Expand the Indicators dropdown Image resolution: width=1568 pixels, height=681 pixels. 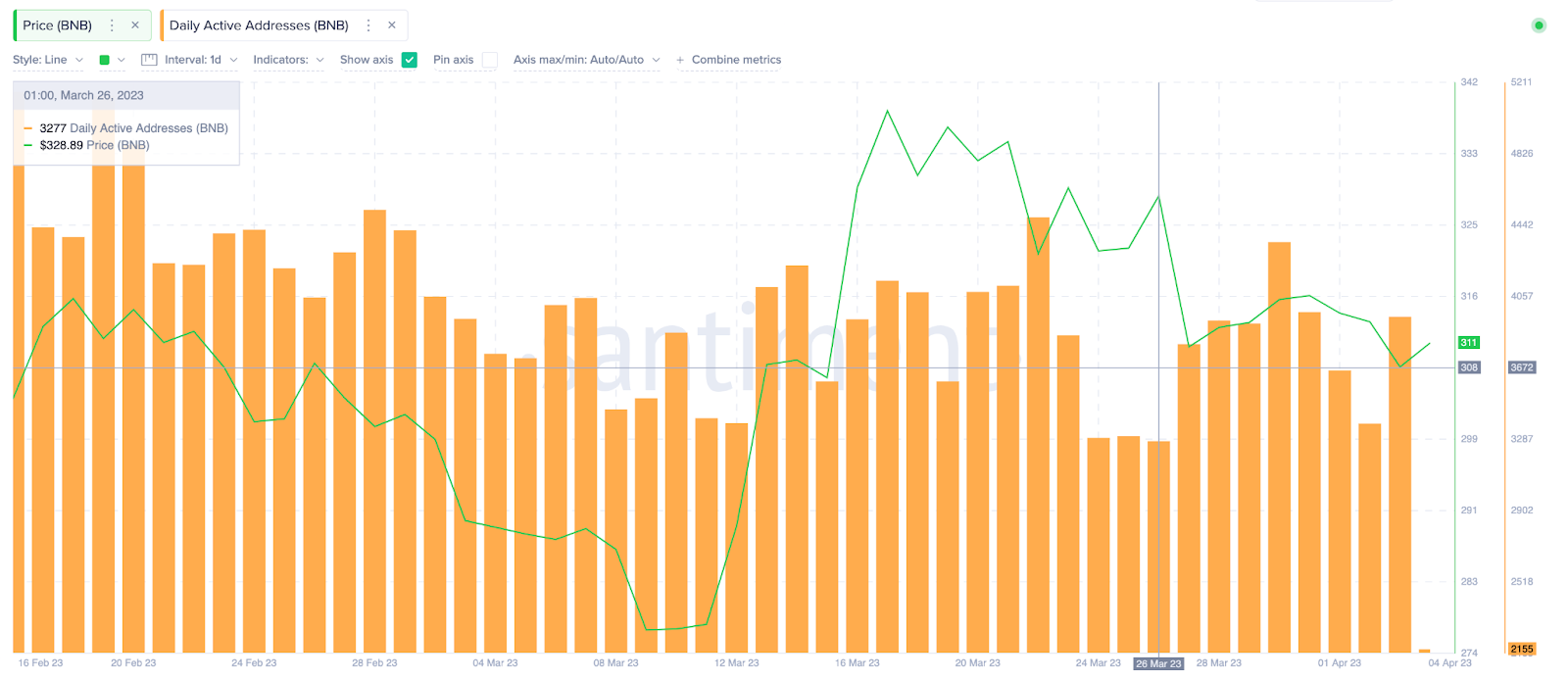[288, 60]
